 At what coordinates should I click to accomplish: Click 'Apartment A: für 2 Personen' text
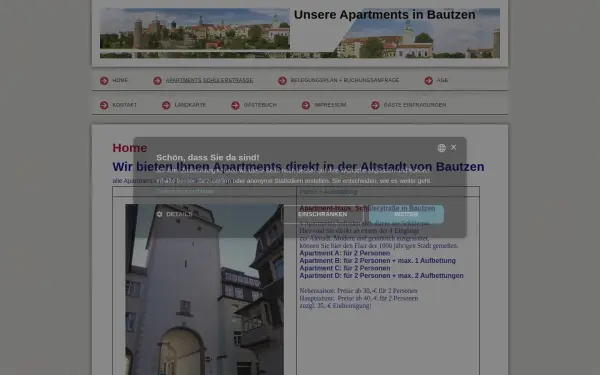pos(345,253)
